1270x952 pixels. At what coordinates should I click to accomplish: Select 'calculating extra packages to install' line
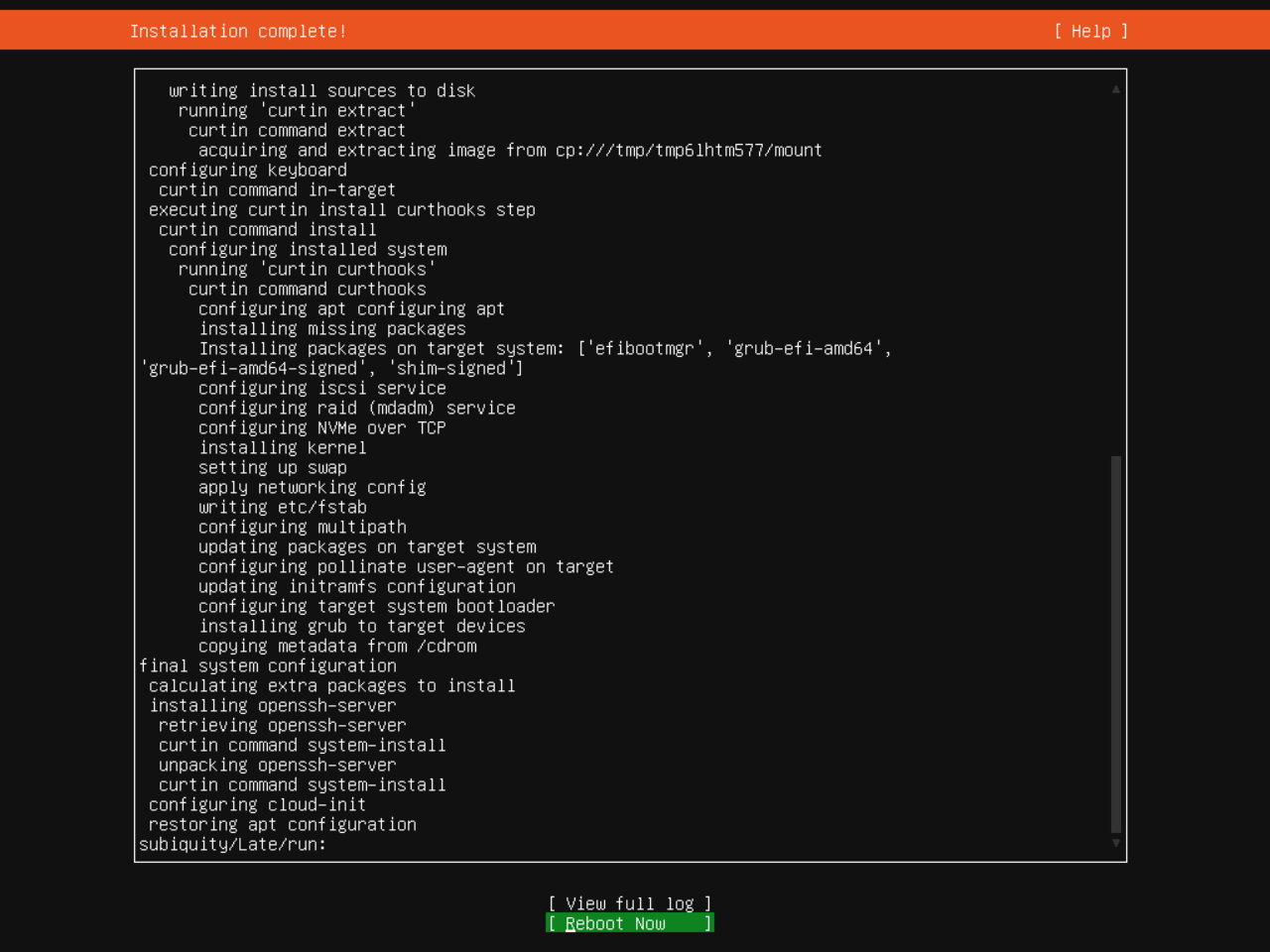[x=332, y=685]
